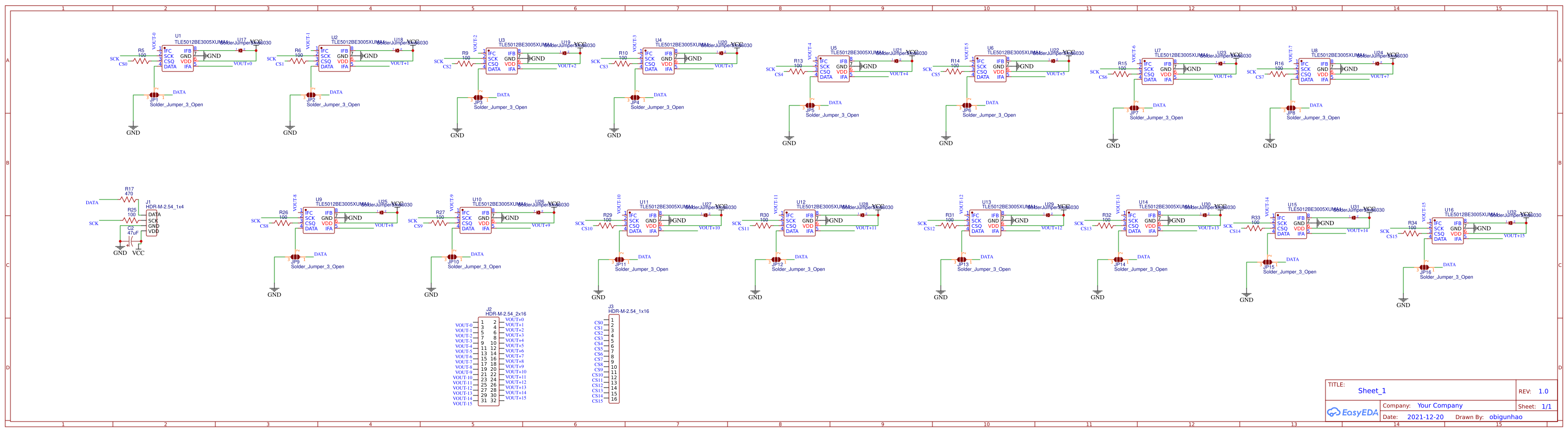This screenshot has width=1568, height=432.
Task: Click the CS0 net label near R5
Action: [123, 64]
